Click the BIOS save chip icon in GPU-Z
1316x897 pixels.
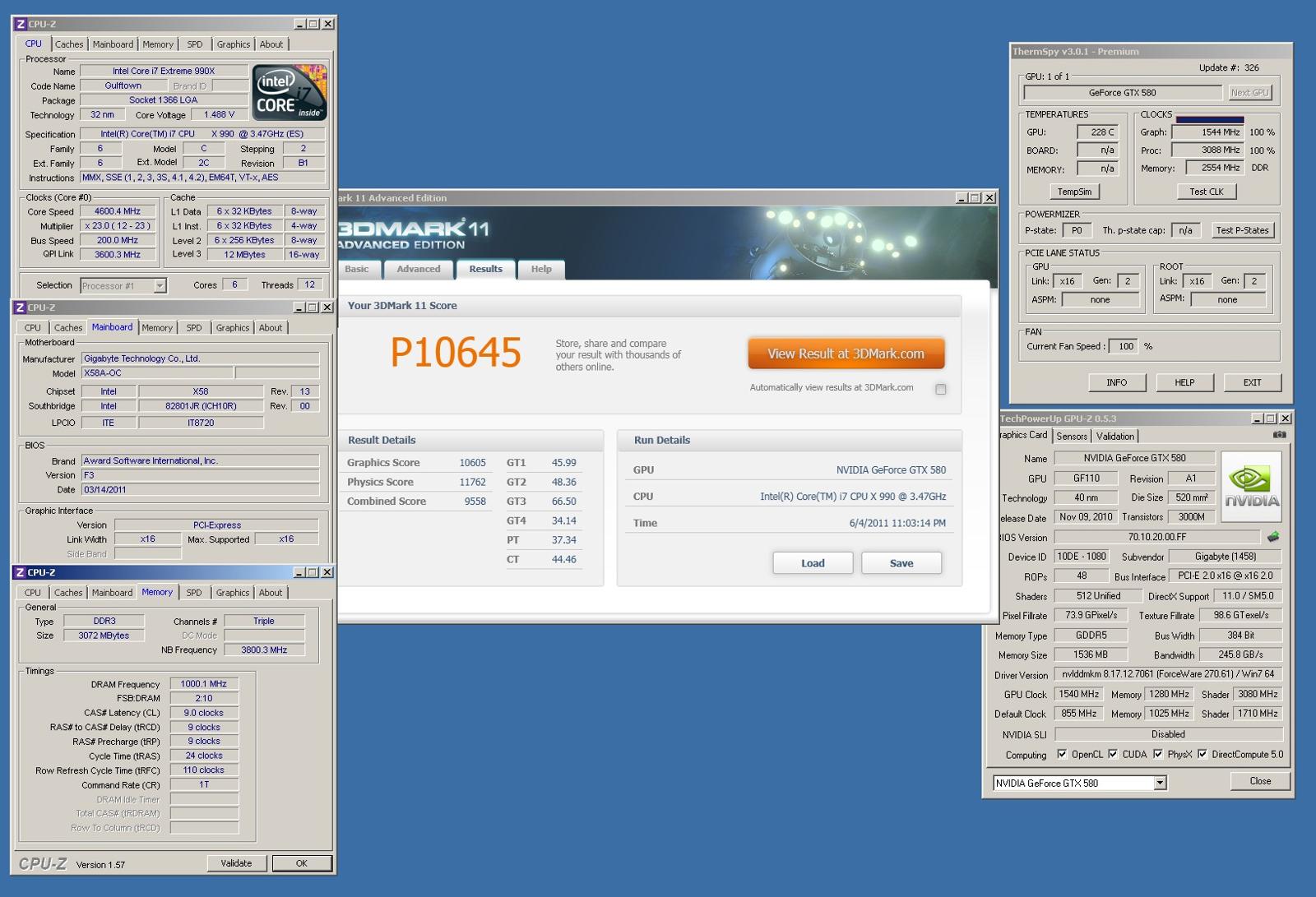click(1273, 537)
